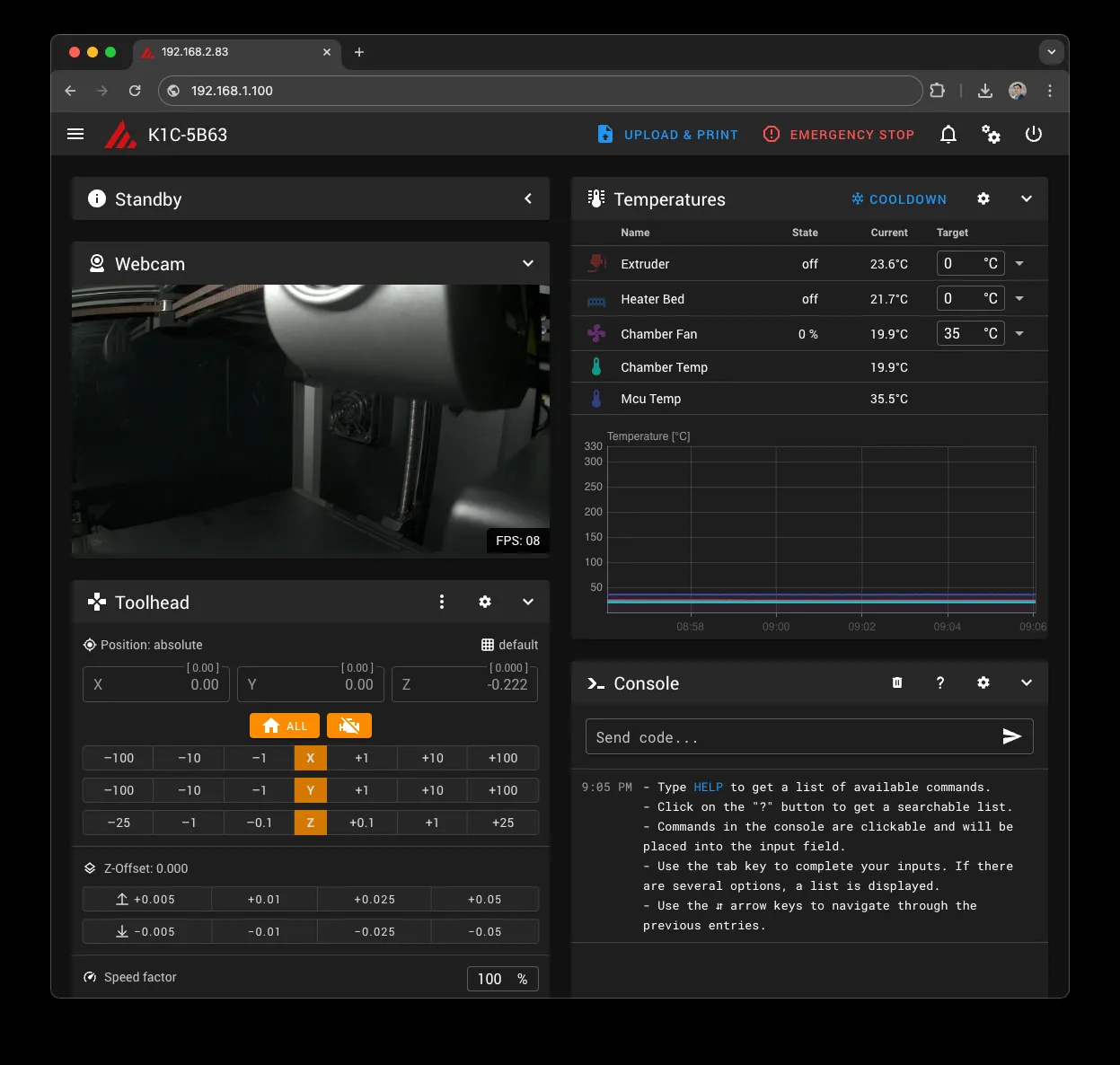Send console command with arrow icon
Screen dimensions: 1120x1065
[1011, 736]
